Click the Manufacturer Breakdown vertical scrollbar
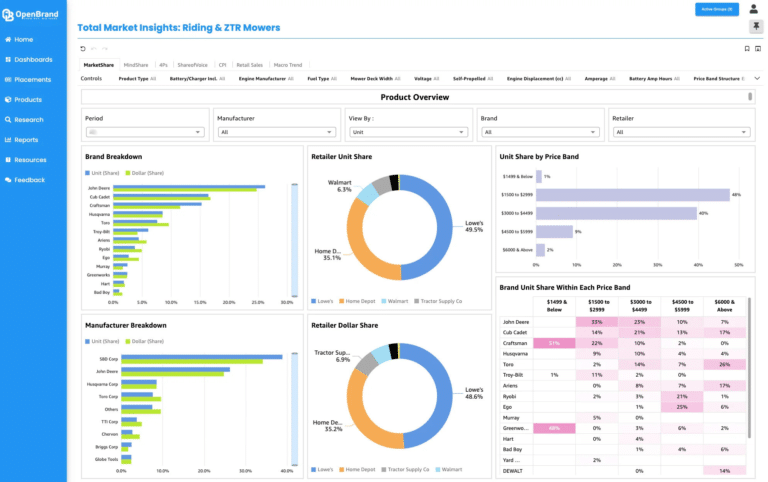Image resolution: width=768 pixels, height=482 pixels. point(294,409)
